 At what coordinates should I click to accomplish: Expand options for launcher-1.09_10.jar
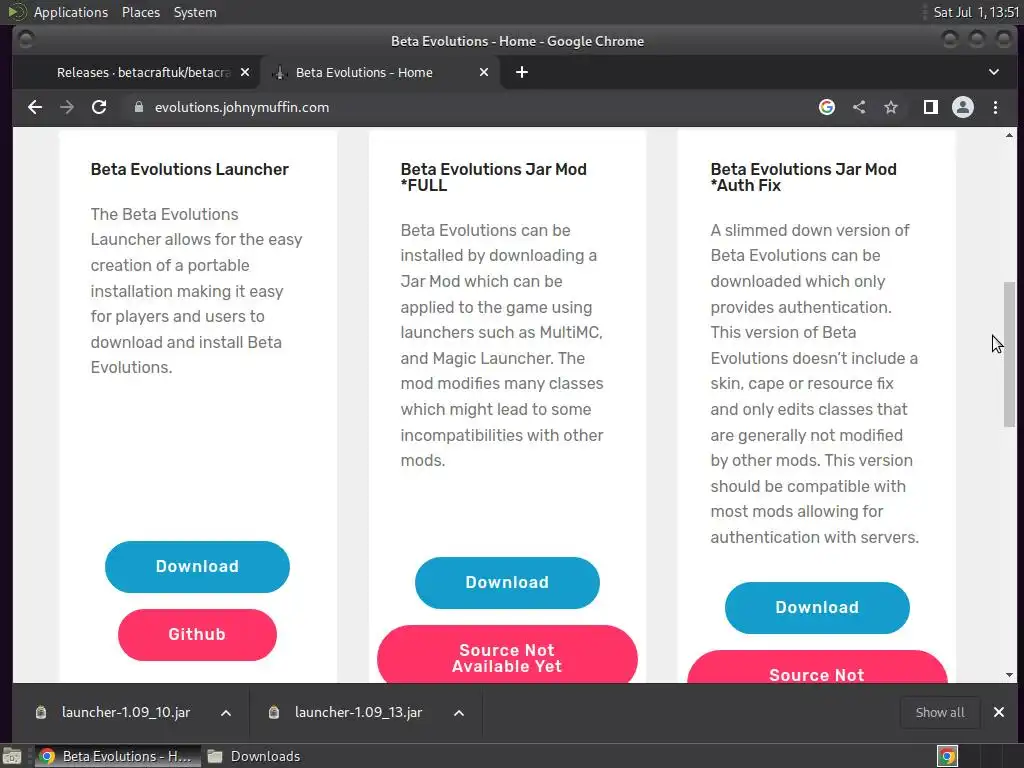[226, 713]
